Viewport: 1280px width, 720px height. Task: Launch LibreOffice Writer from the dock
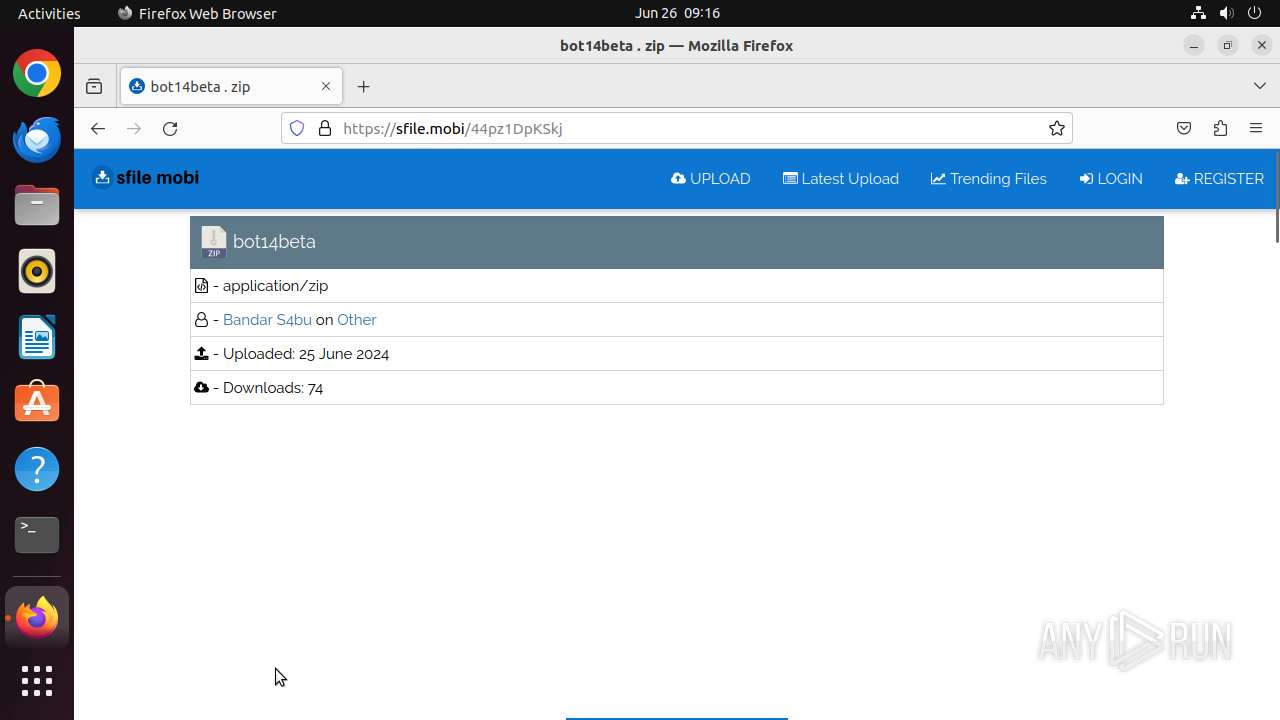(x=37, y=337)
